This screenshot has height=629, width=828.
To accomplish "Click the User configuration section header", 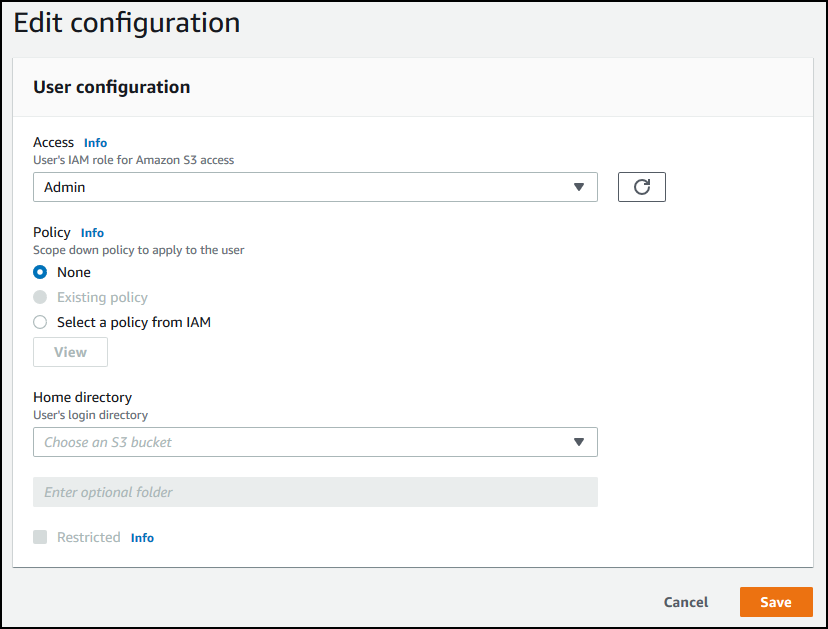I will point(111,87).
